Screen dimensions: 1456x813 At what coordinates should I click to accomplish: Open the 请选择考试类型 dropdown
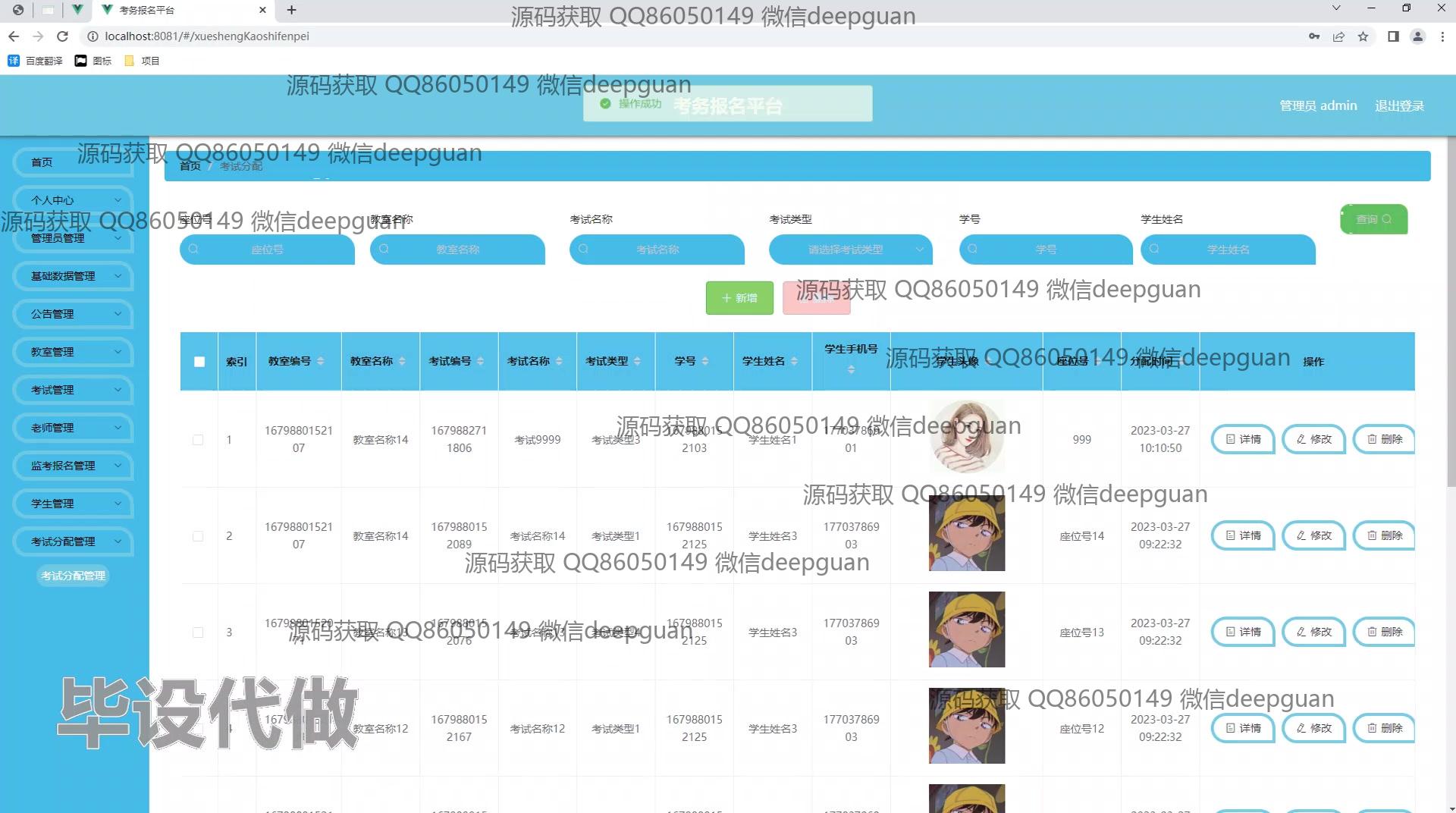tap(850, 250)
